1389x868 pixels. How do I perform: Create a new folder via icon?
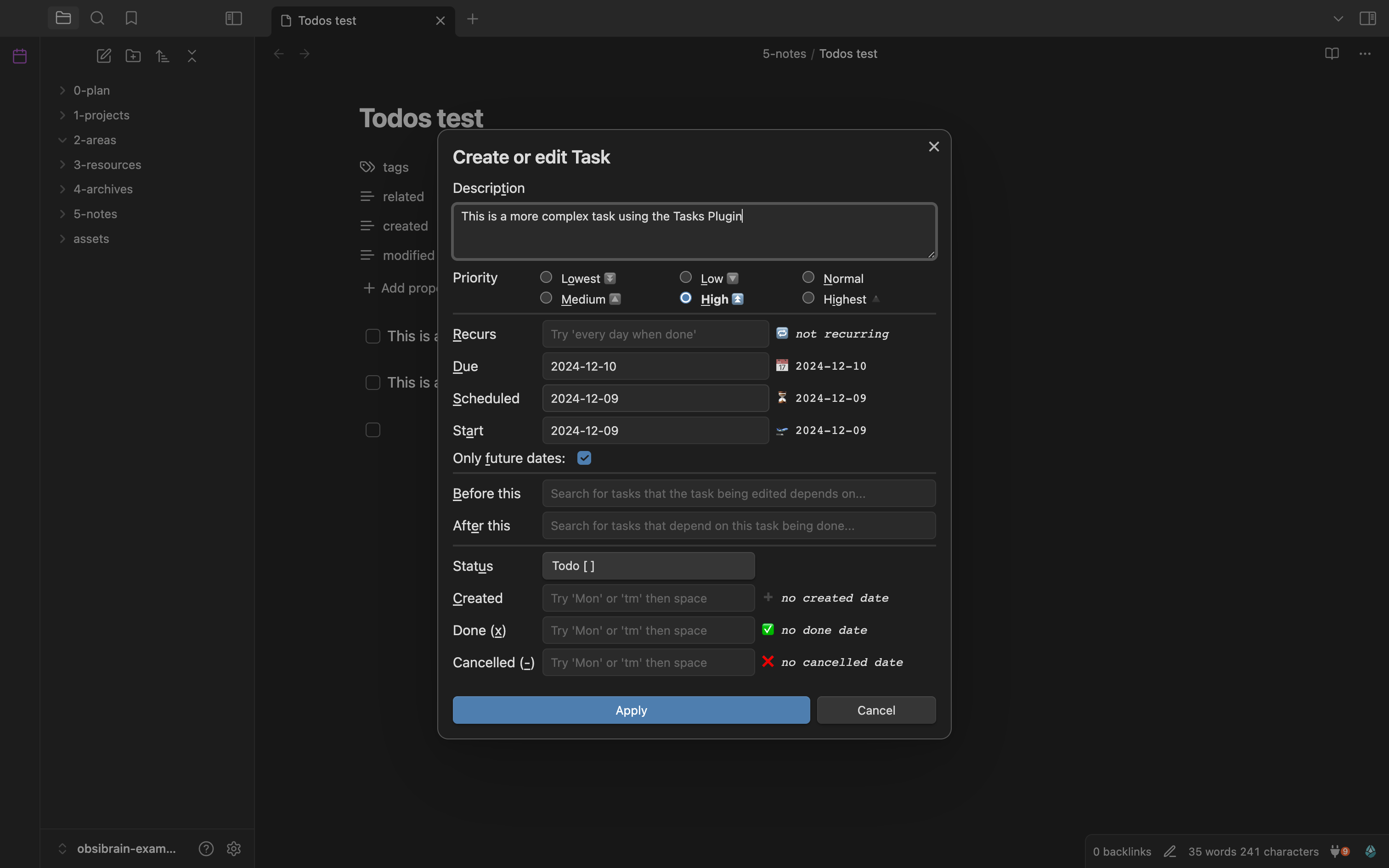click(133, 56)
